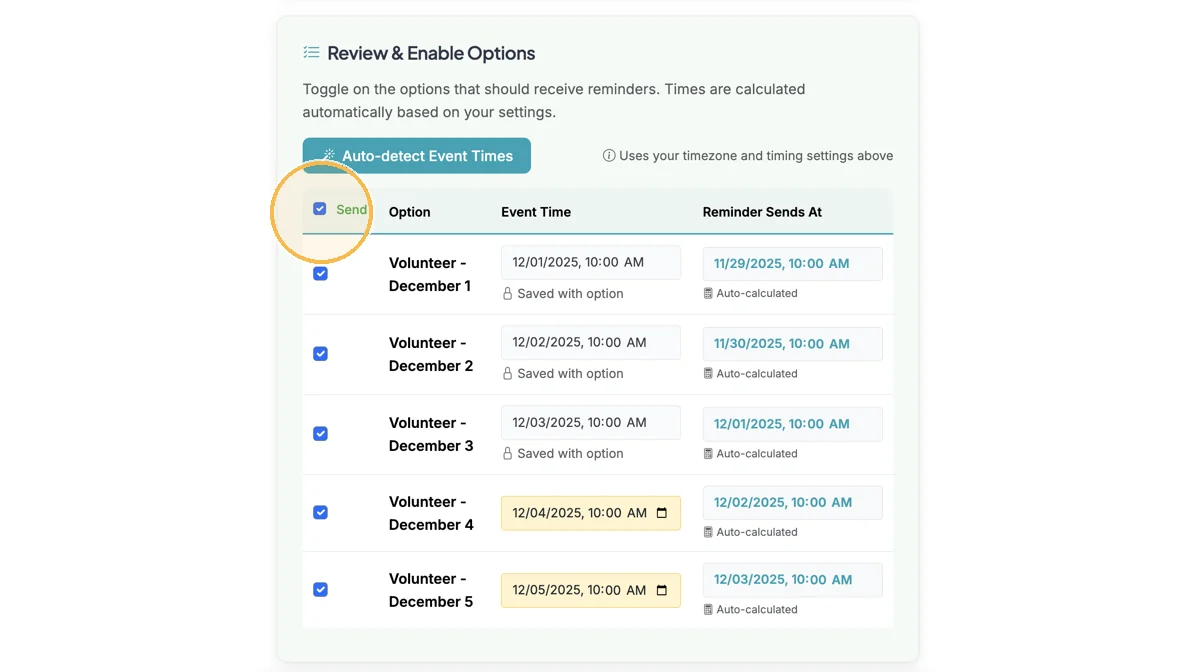Click the Auto-detect Event Times button

click(x=417, y=156)
